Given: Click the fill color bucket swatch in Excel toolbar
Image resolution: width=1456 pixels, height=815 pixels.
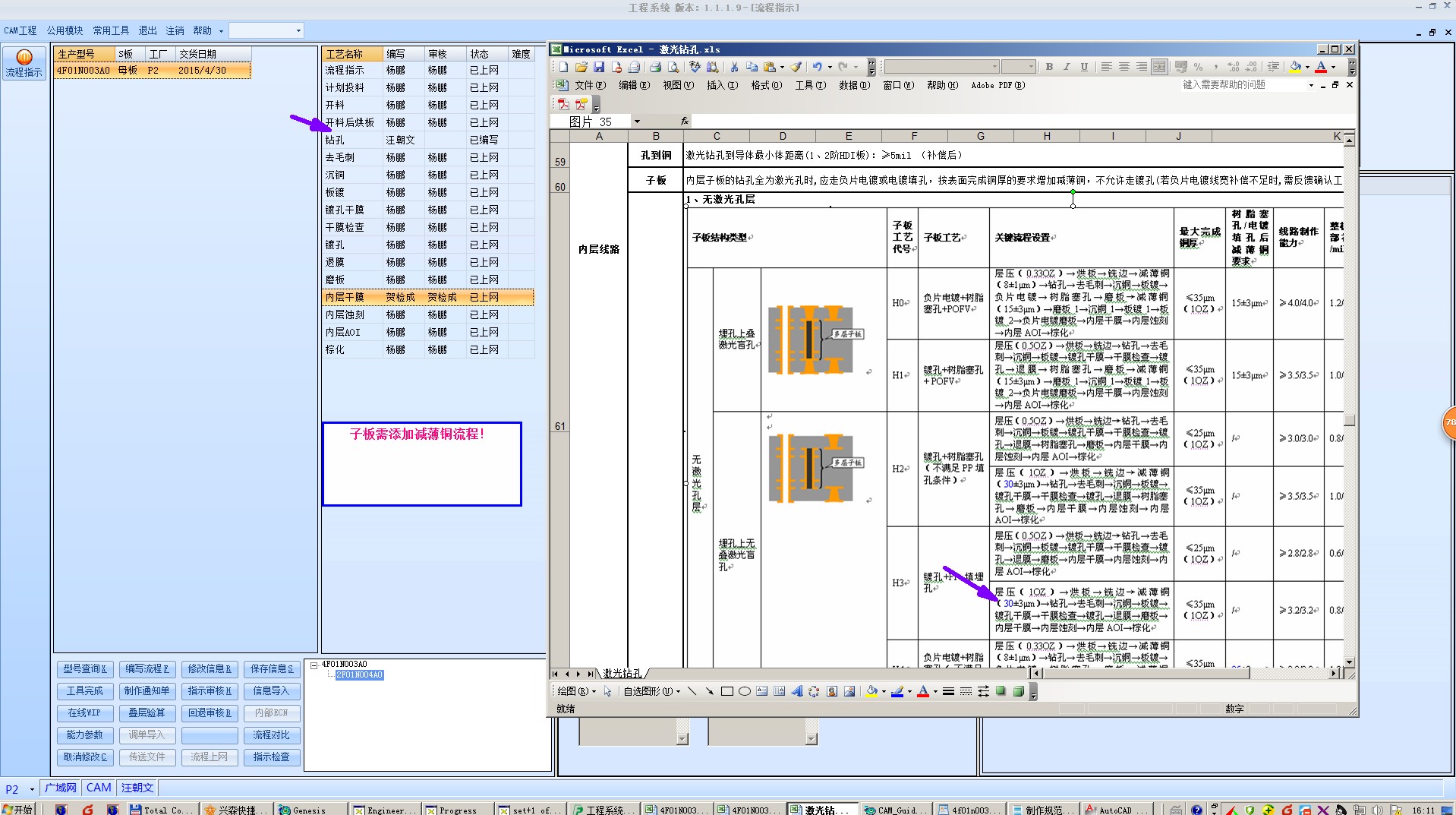Looking at the screenshot, I should pos(1295,67).
